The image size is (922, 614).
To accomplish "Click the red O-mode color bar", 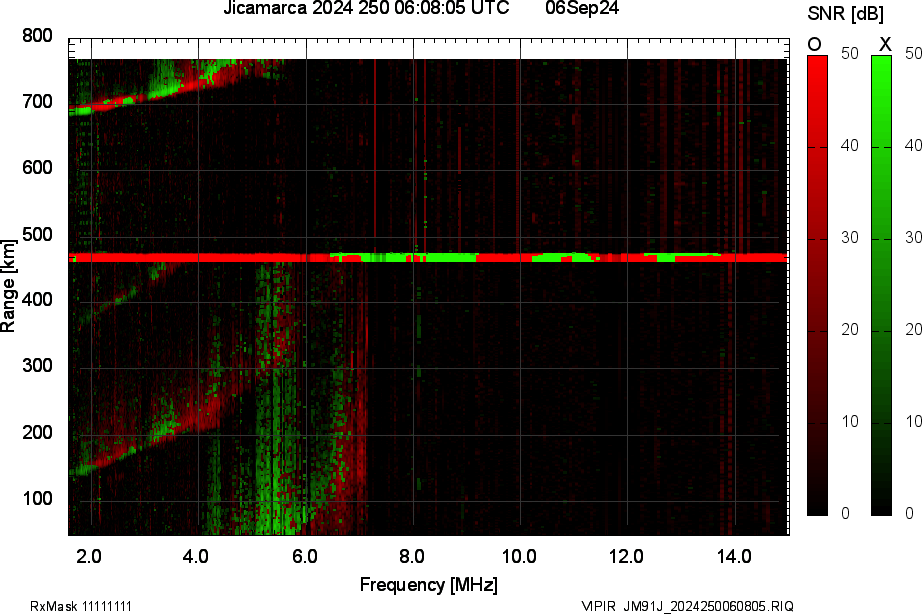I will click(x=817, y=285).
